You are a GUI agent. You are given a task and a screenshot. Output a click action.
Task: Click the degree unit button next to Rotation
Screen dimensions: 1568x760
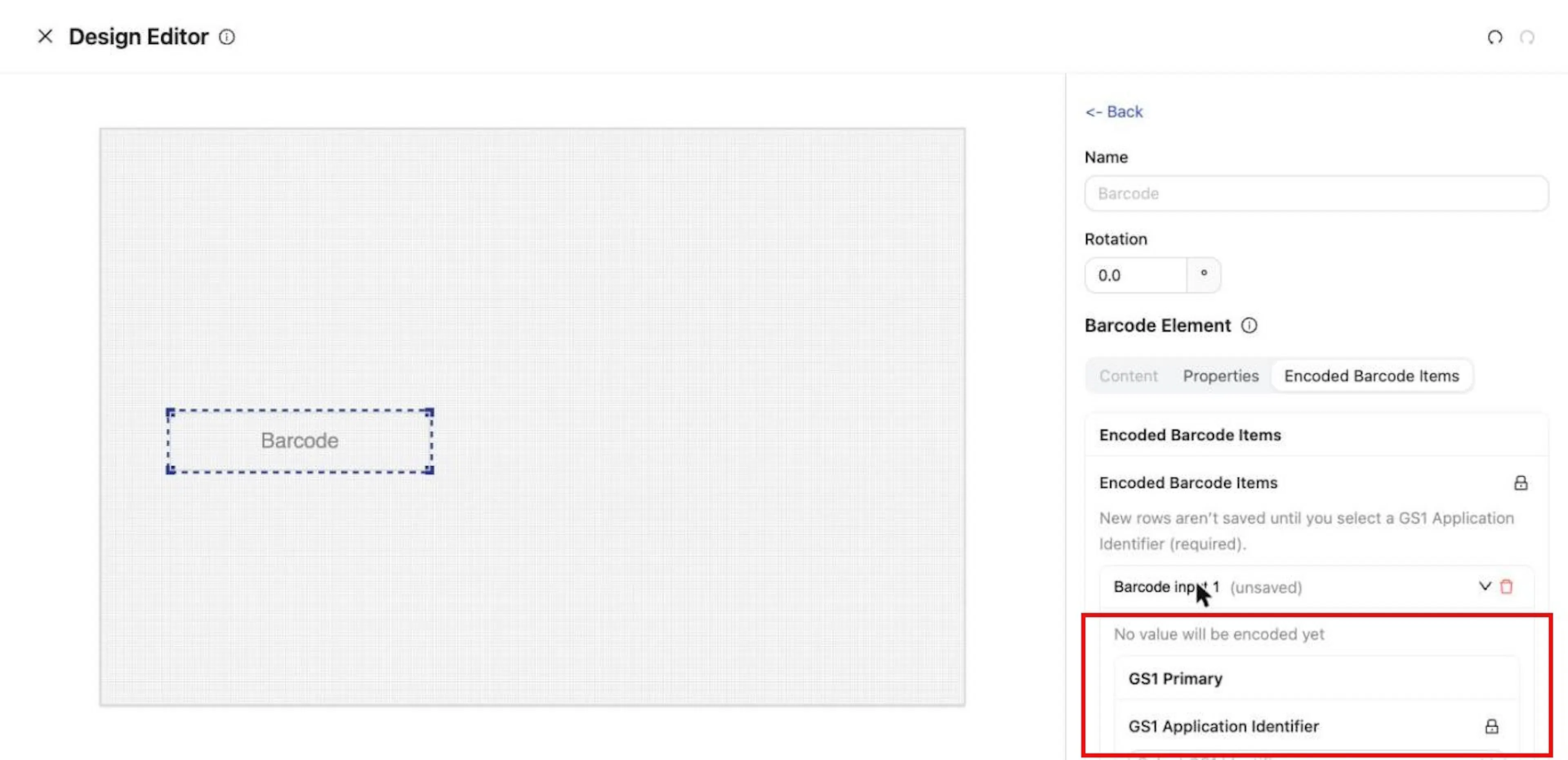pos(1203,275)
